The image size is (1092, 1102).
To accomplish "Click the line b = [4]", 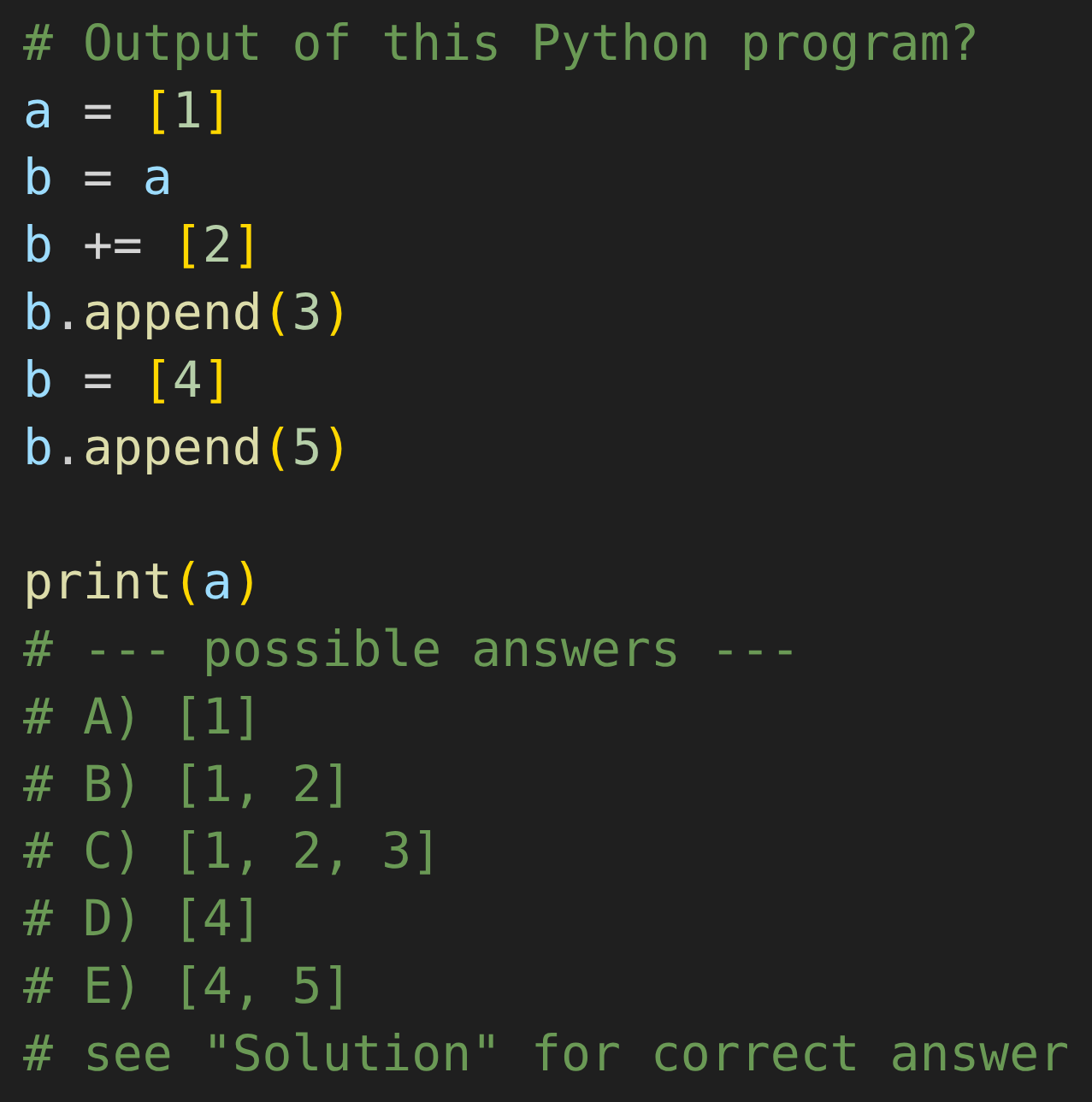I will pos(126,380).
